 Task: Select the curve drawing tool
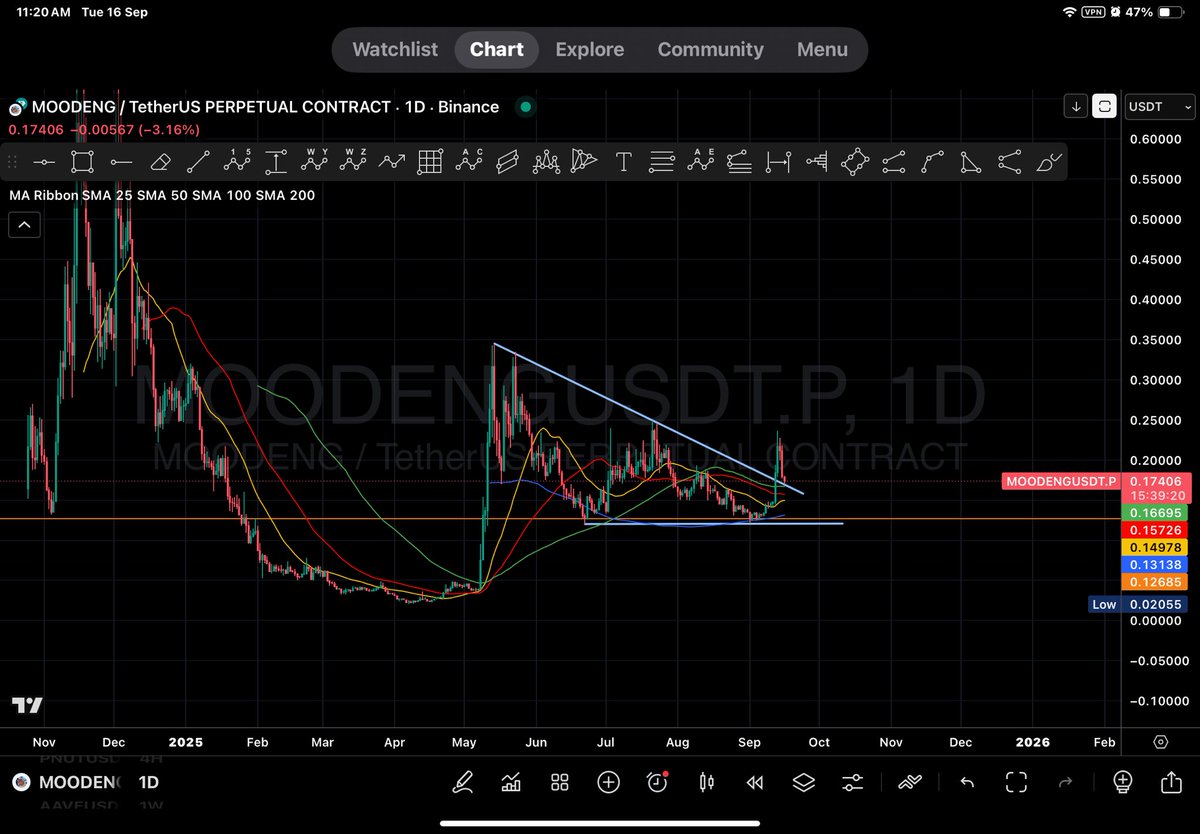point(932,161)
